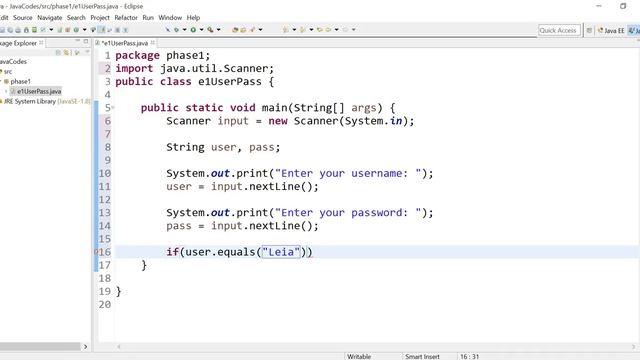Viewport: 640px width, 360px height.
Task: Open the Project menu
Action: pyautogui.click(x=100, y=18)
